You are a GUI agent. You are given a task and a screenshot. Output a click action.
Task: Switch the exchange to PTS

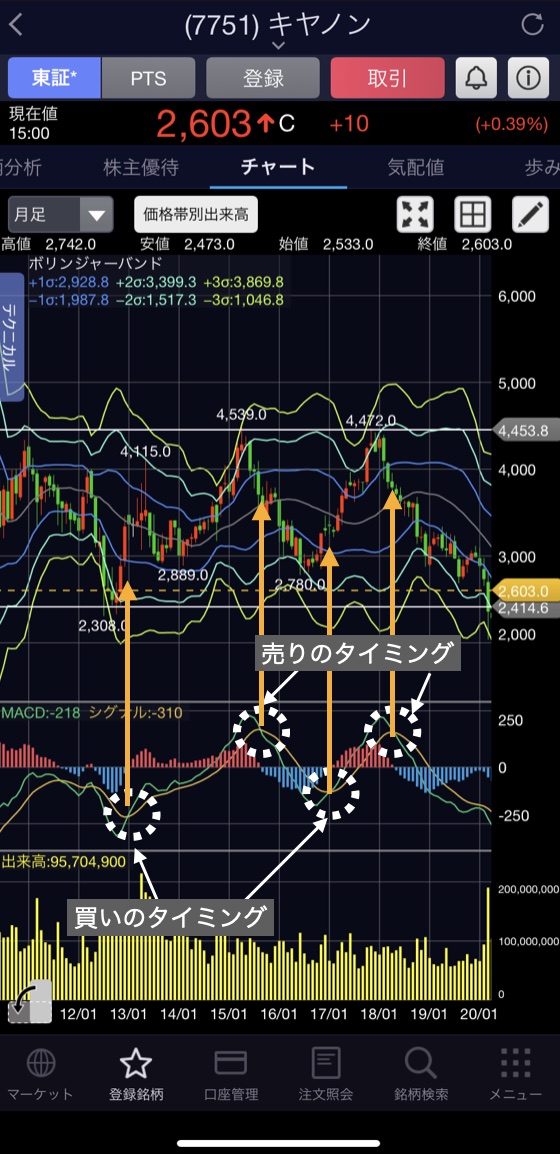(149, 78)
